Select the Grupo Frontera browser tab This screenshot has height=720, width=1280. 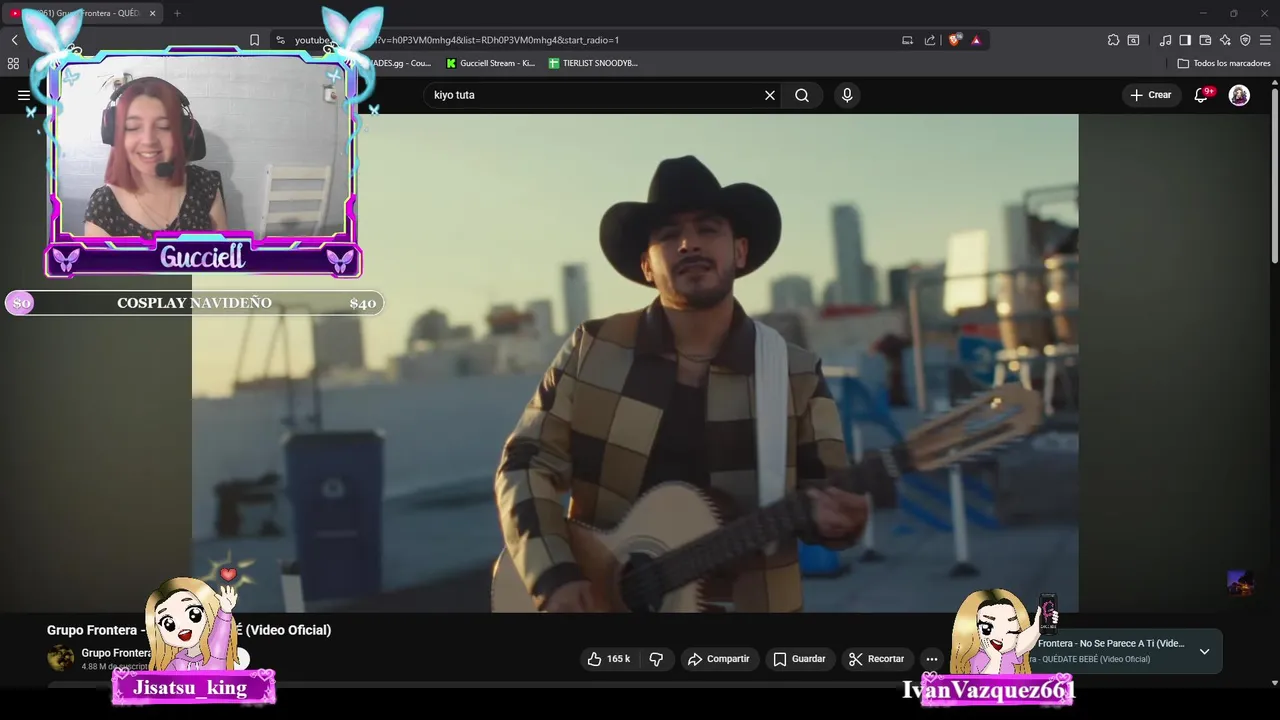pos(84,13)
